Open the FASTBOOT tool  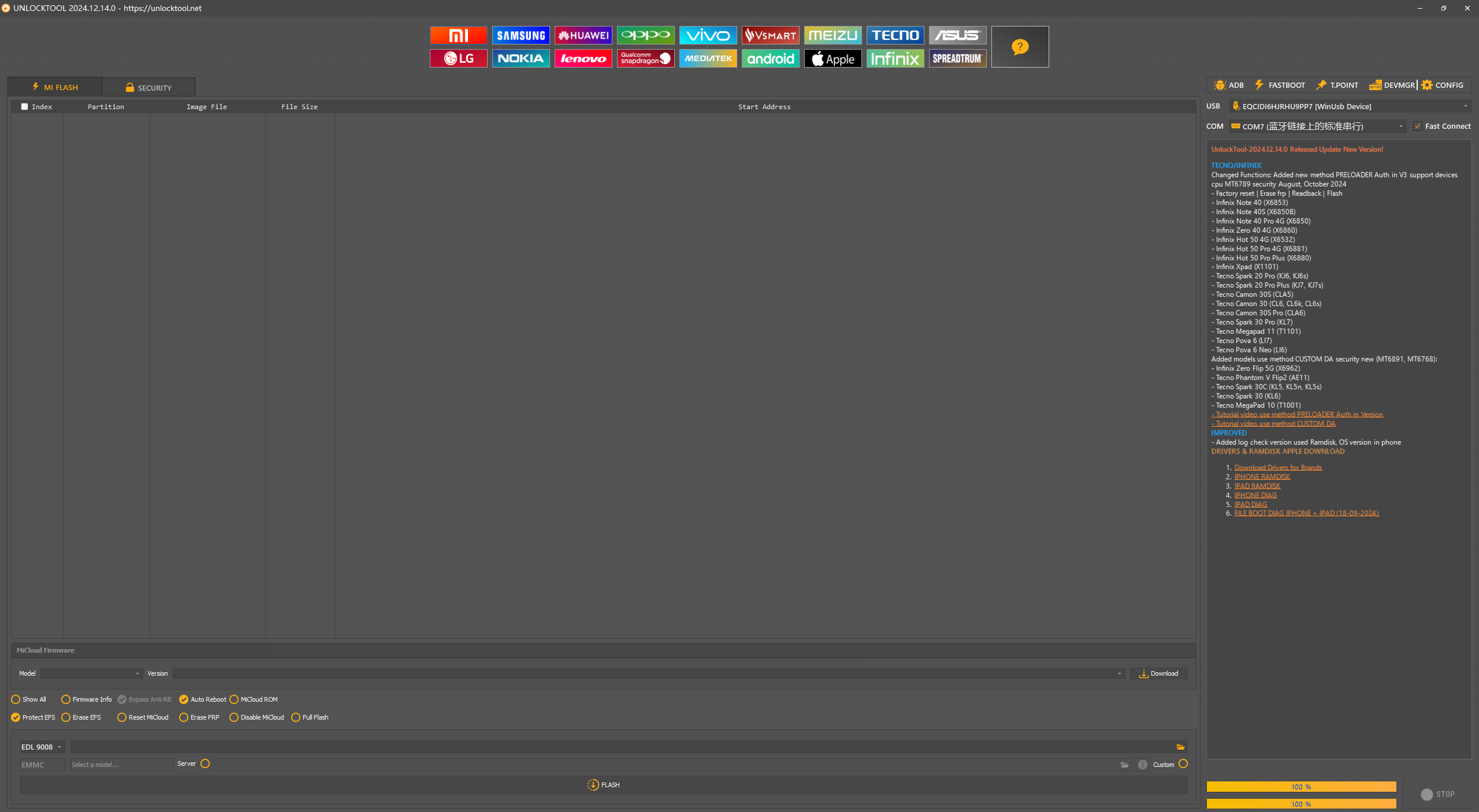tap(1280, 85)
